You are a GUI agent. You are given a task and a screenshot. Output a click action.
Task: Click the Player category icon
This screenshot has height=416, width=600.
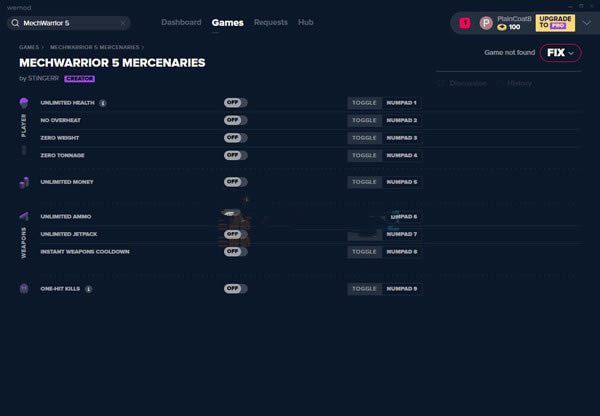pos(24,103)
